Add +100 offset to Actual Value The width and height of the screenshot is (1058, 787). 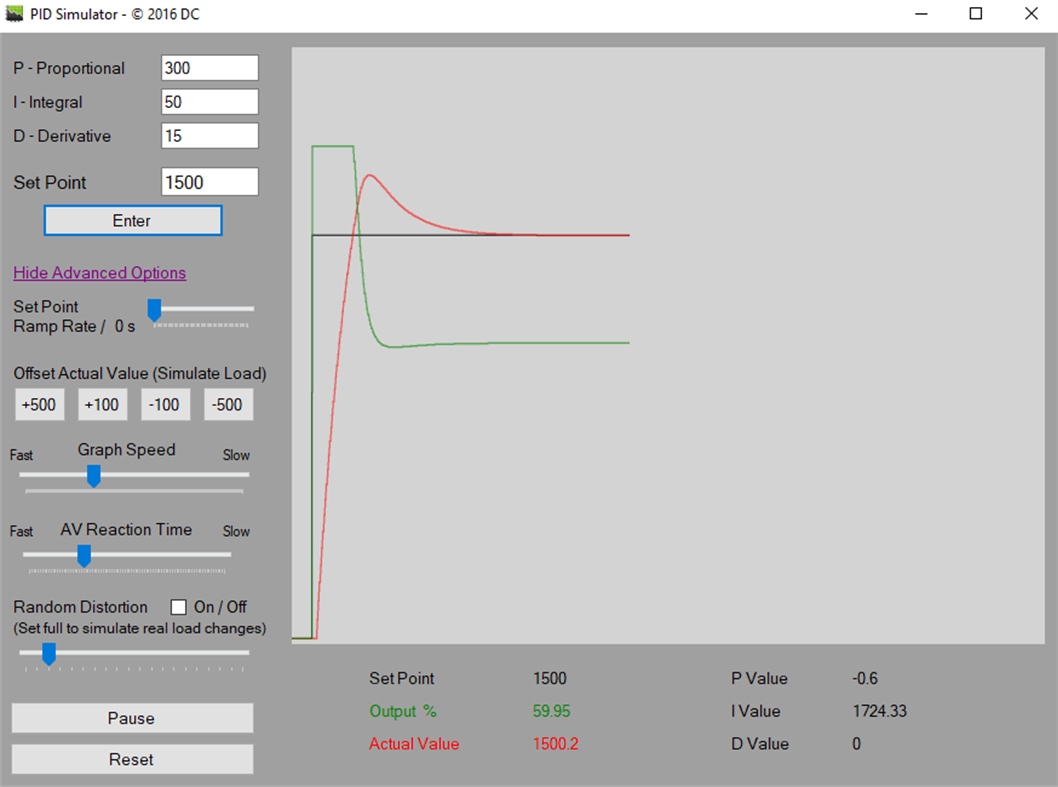[x=102, y=404]
